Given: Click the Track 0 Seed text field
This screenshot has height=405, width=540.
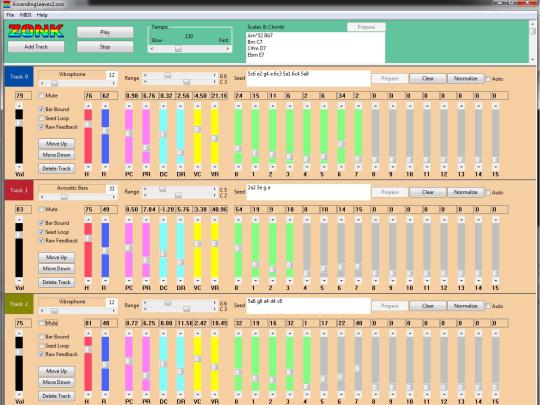Looking at the screenshot, I should click(x=308, y=79).
